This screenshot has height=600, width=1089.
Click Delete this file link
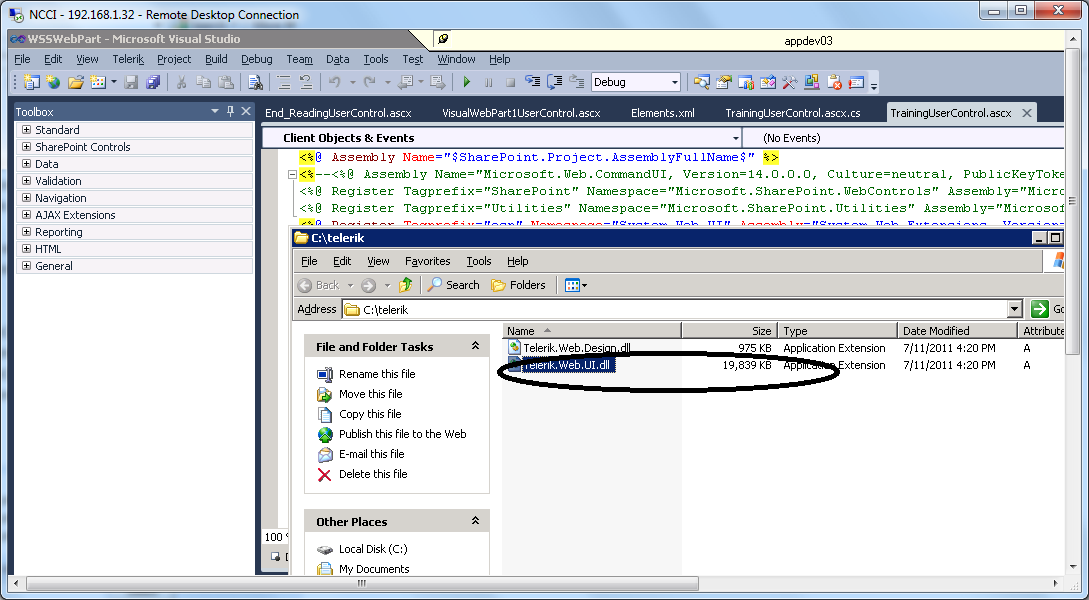point(373,474)
